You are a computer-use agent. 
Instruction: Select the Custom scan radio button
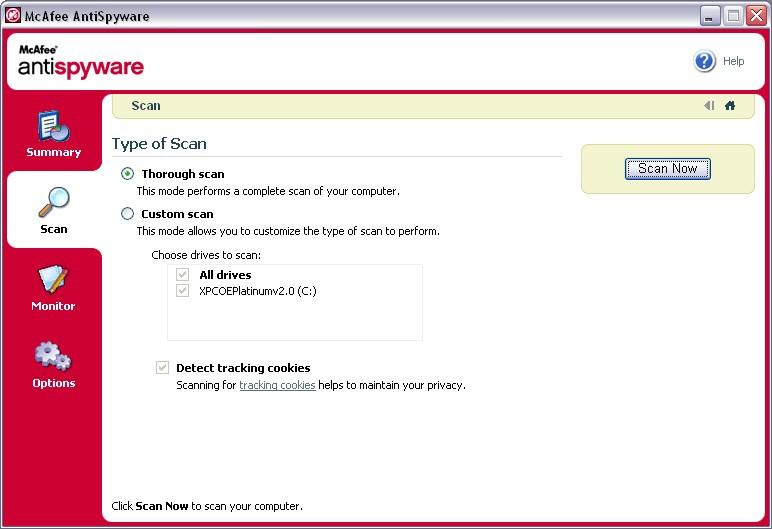(x=128, y=213)
